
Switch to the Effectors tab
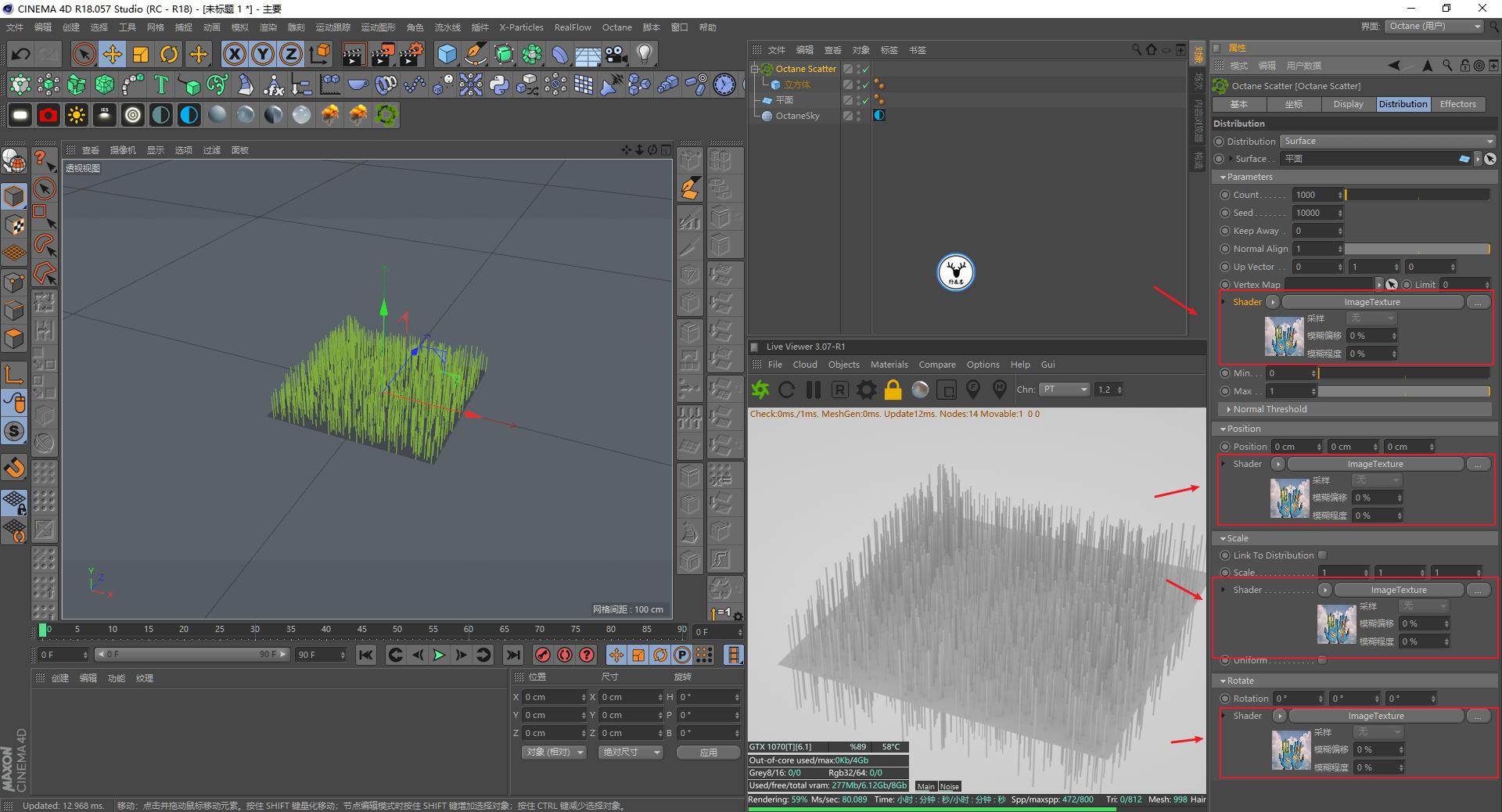[x=1457, y=104]
